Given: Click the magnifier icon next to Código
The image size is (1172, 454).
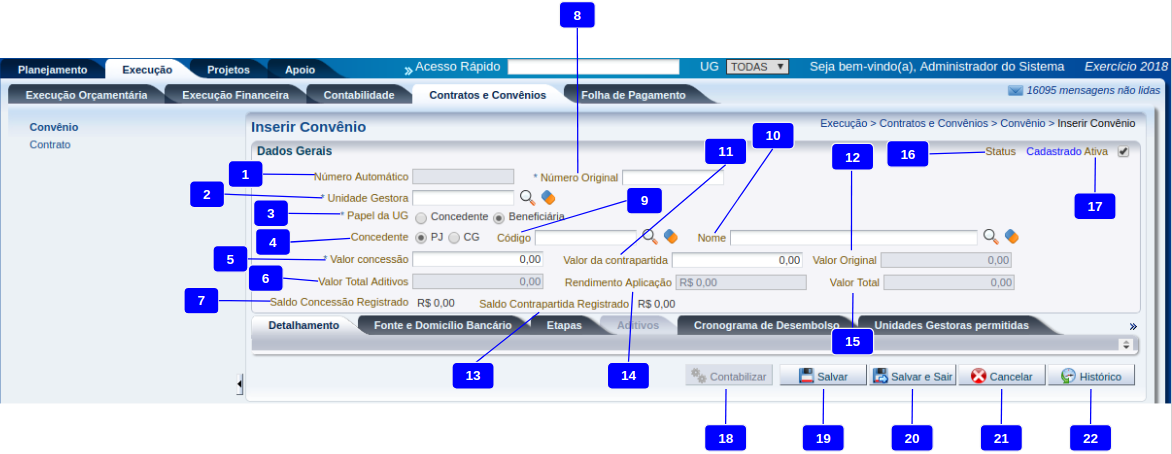Looking at the screenshot, I should click(x=649, y=237).
